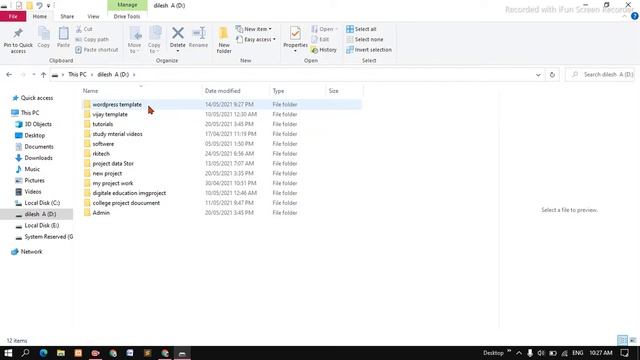
Task: Click Pin to Quick access icon
Action: pyautogui.click(x=18, y=40)
